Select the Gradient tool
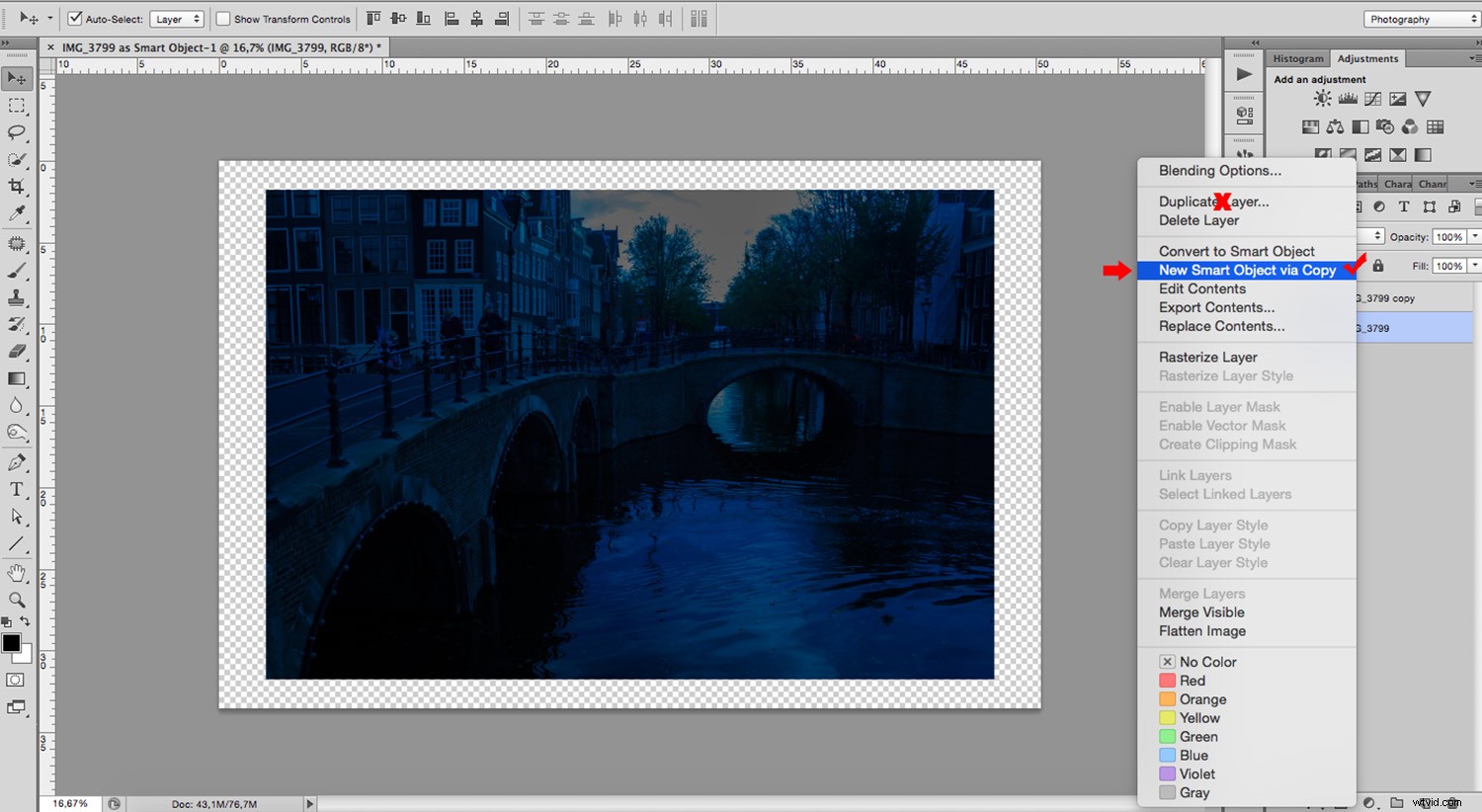Image resolution: width=1482 pixels, height=812 pixels. point(15,378)
